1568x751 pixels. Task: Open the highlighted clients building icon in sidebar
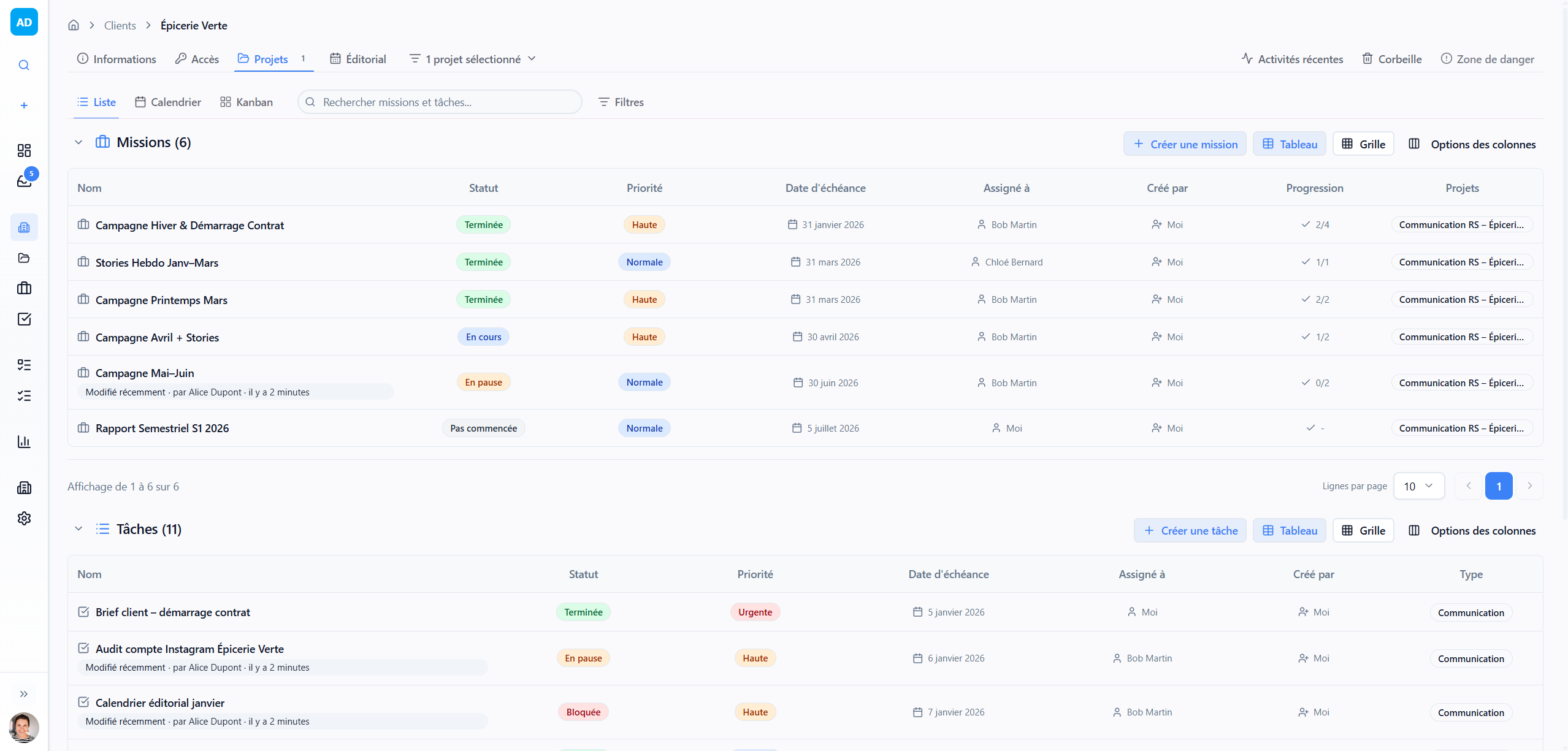(24, 227)
